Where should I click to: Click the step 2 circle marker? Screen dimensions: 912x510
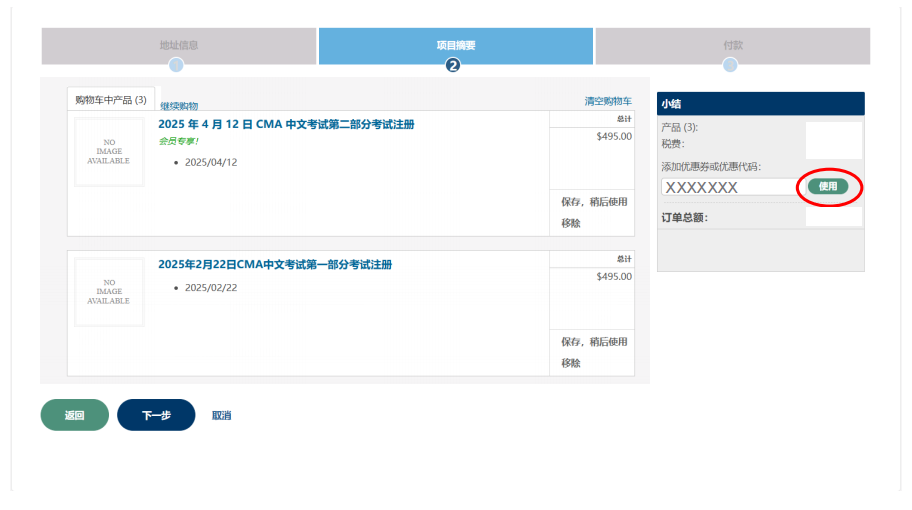pos(453,66)
